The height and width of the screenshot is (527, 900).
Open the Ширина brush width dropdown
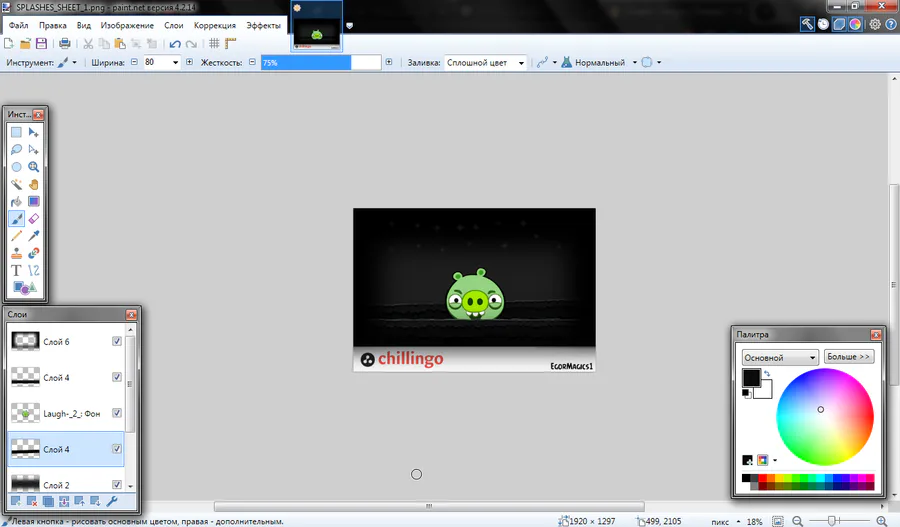click(x=175, y=62)
